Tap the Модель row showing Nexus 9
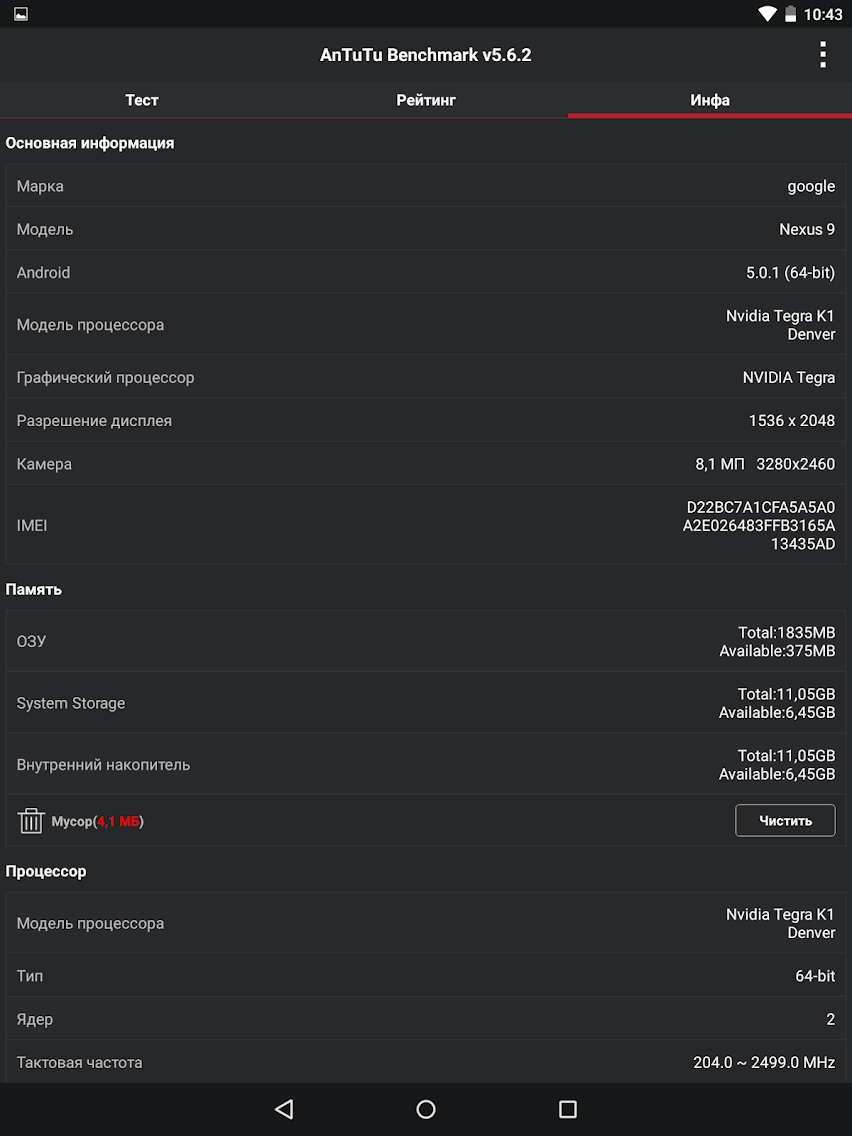 tap(426, 229)
